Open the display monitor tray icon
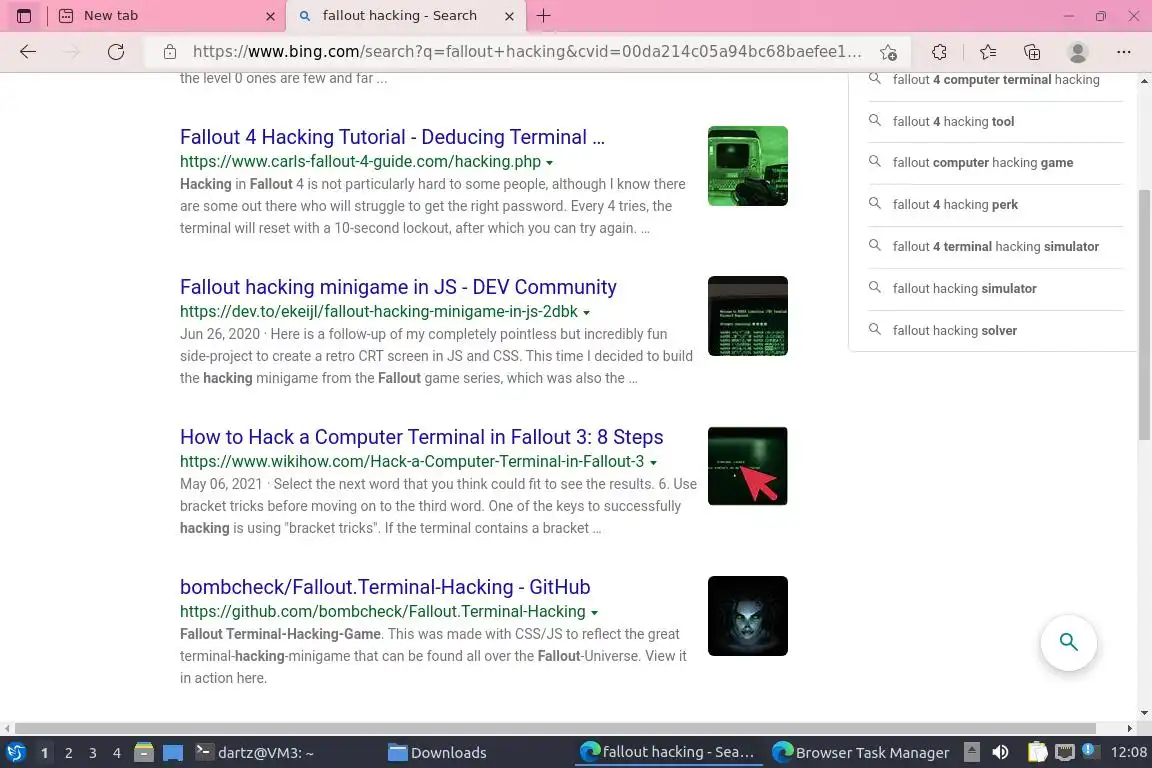 [x=1065, y=752]
